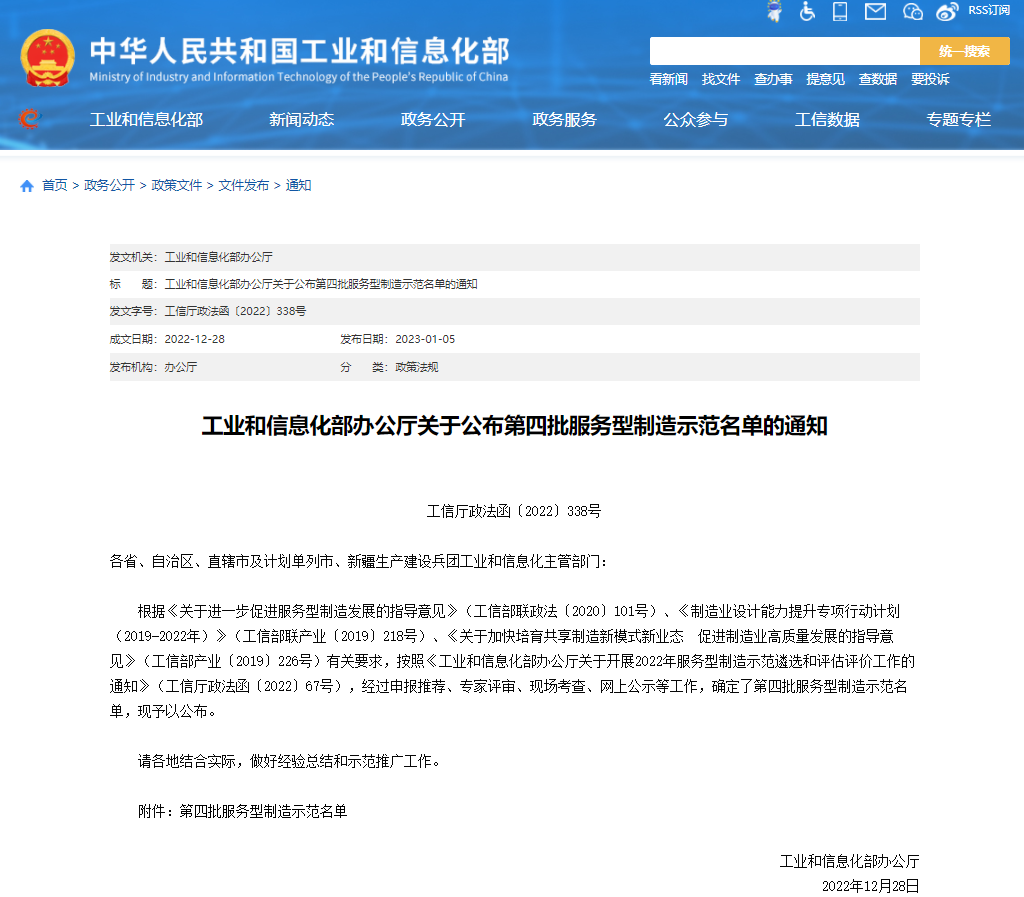Open the attachment 第四批服务型制造示范名单

click(263, 811)
